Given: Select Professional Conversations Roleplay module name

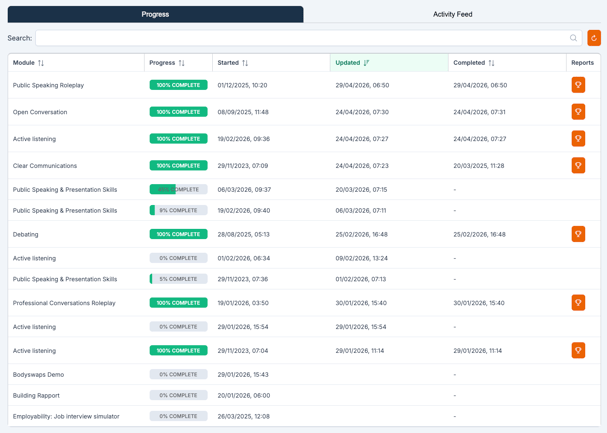Looking at the screenshot, I should 64,303.
